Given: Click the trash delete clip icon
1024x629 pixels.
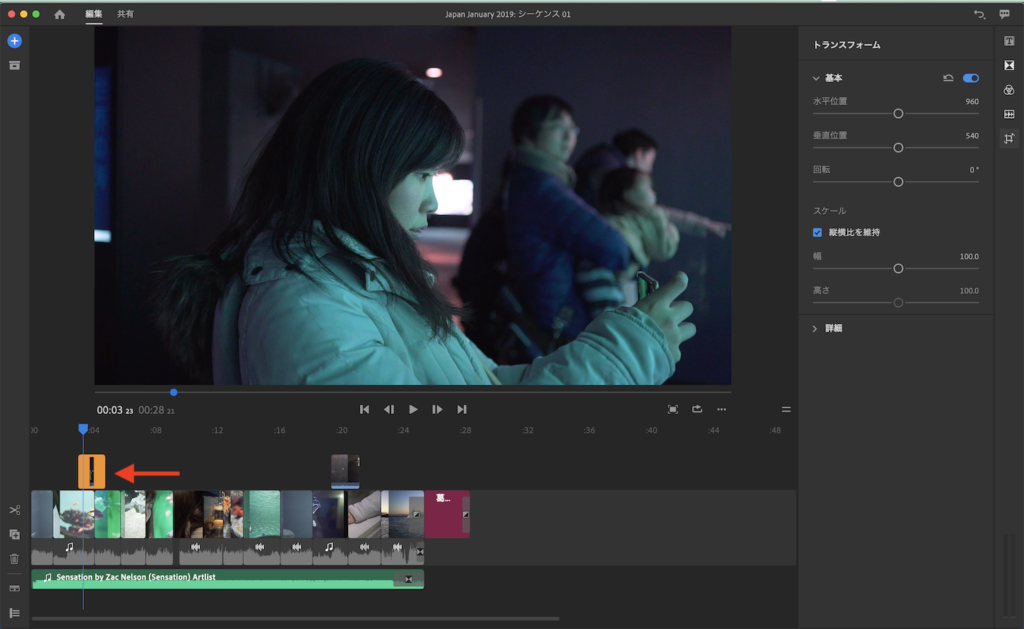Looking at the screenshot, I should click(14, 559).
